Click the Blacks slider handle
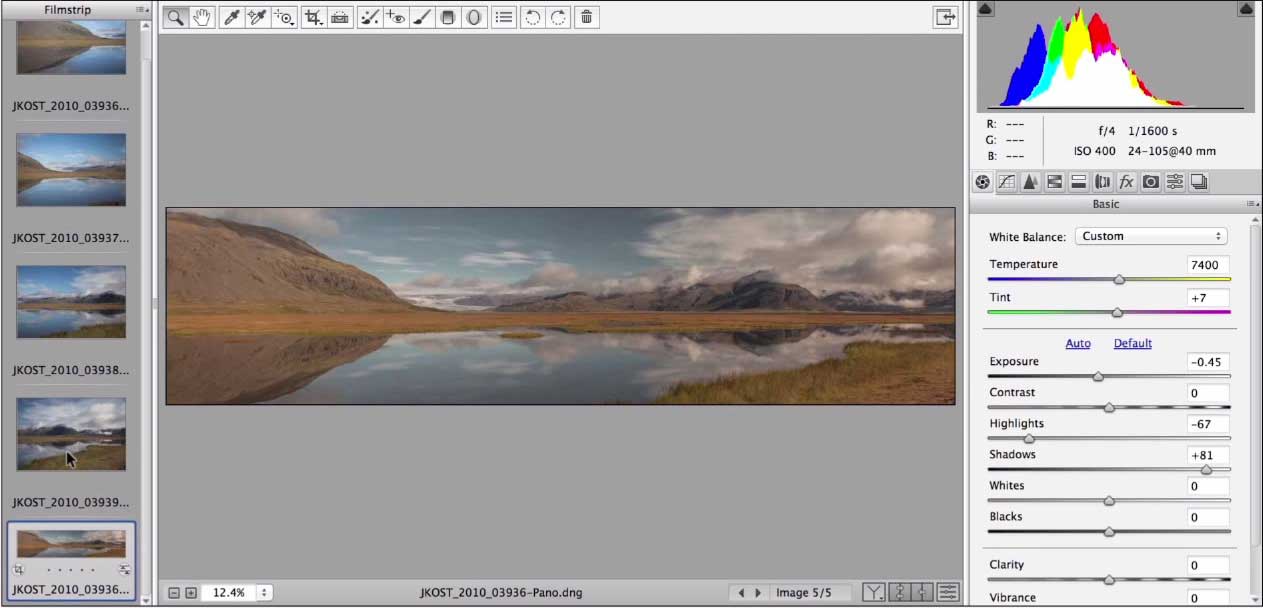The width and height of the screenshot is (1263, 608). point(1109,532)
